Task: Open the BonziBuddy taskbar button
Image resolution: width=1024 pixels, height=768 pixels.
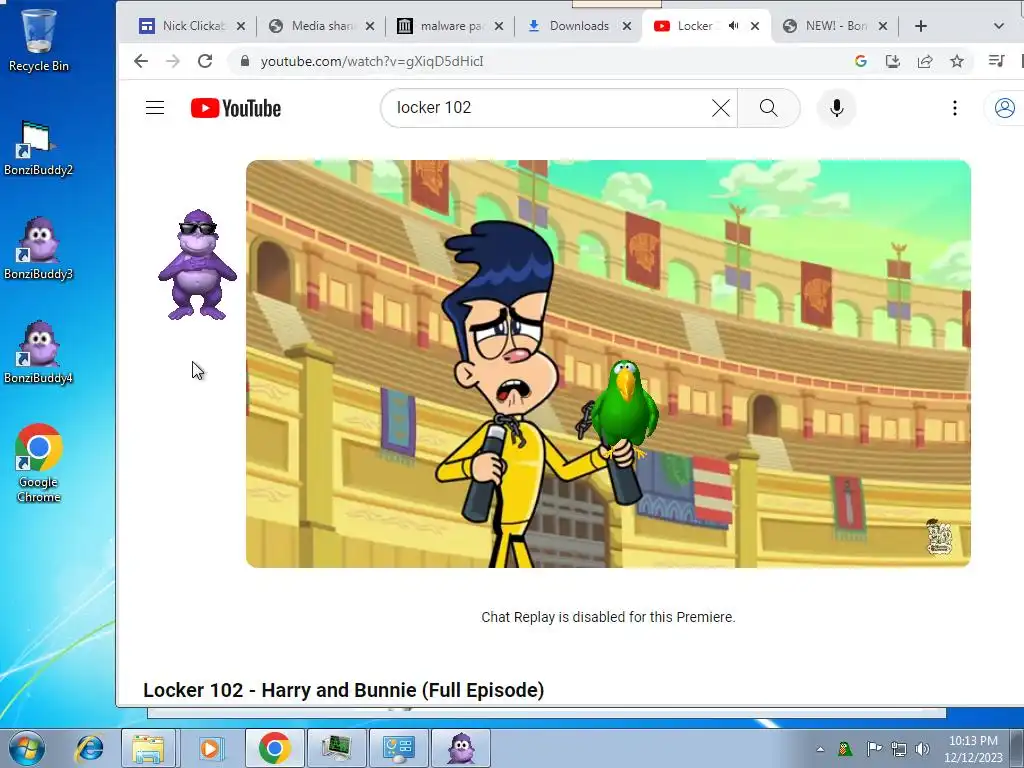Action: [x=461, y=748]
